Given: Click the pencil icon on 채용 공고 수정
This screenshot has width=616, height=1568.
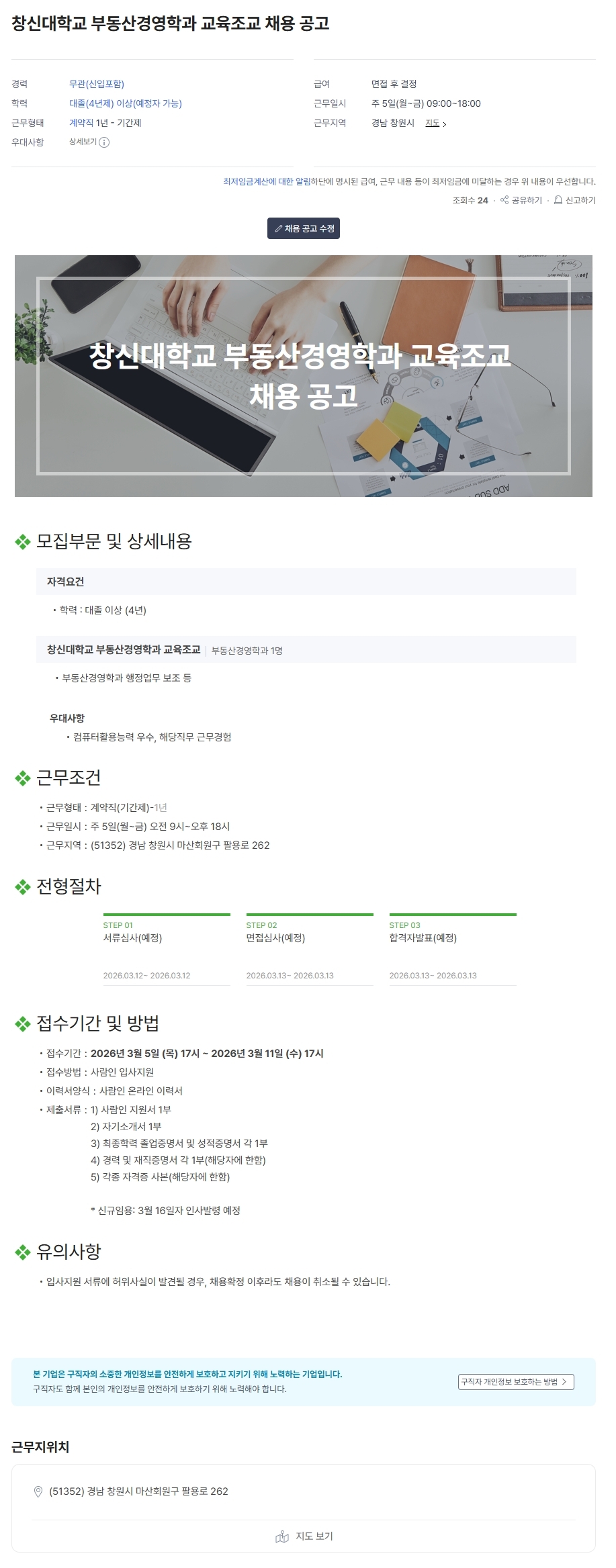Looking at the screenshot, I should [x=278, y=228].
